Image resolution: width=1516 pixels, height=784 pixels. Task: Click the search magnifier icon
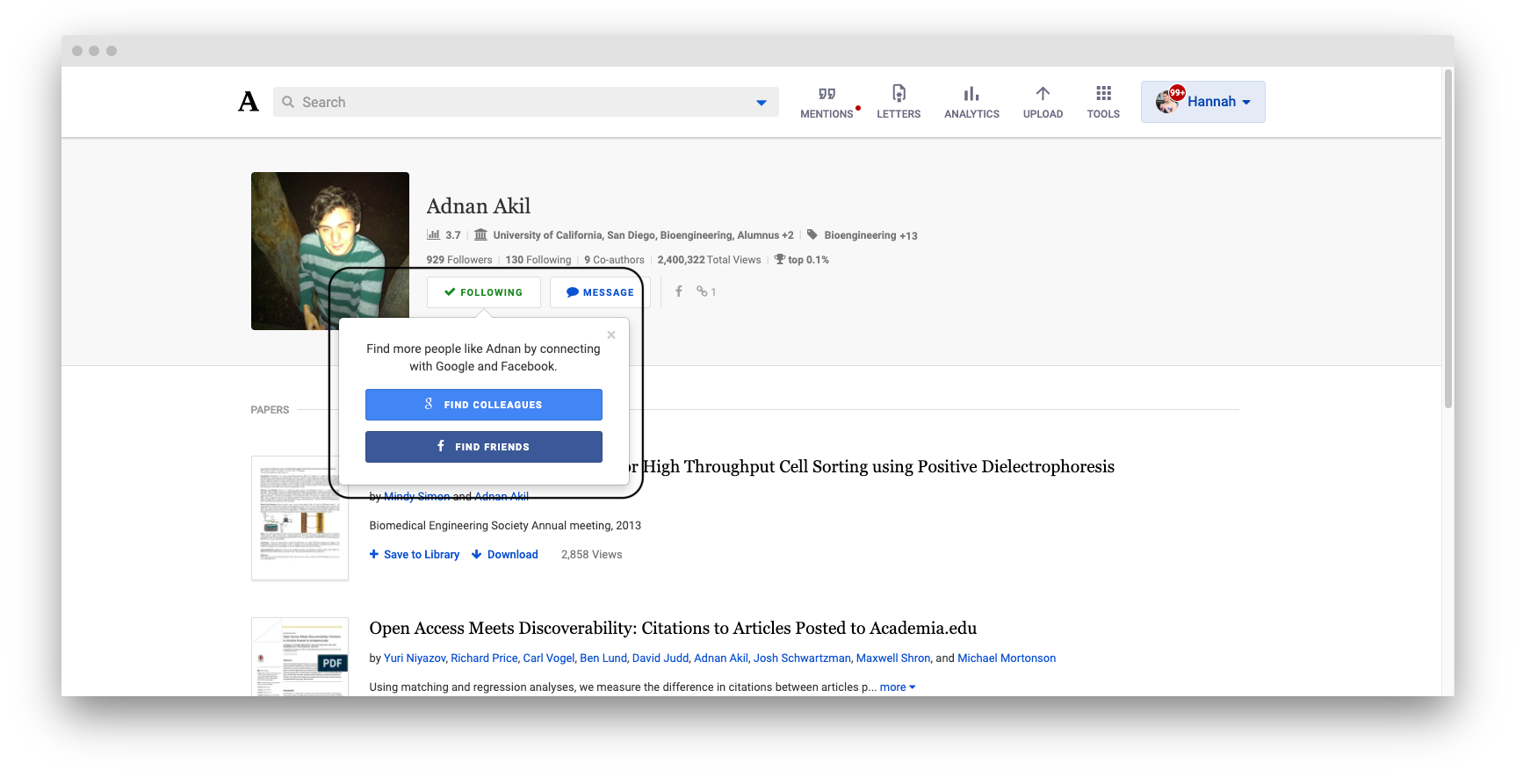(288, 102)
